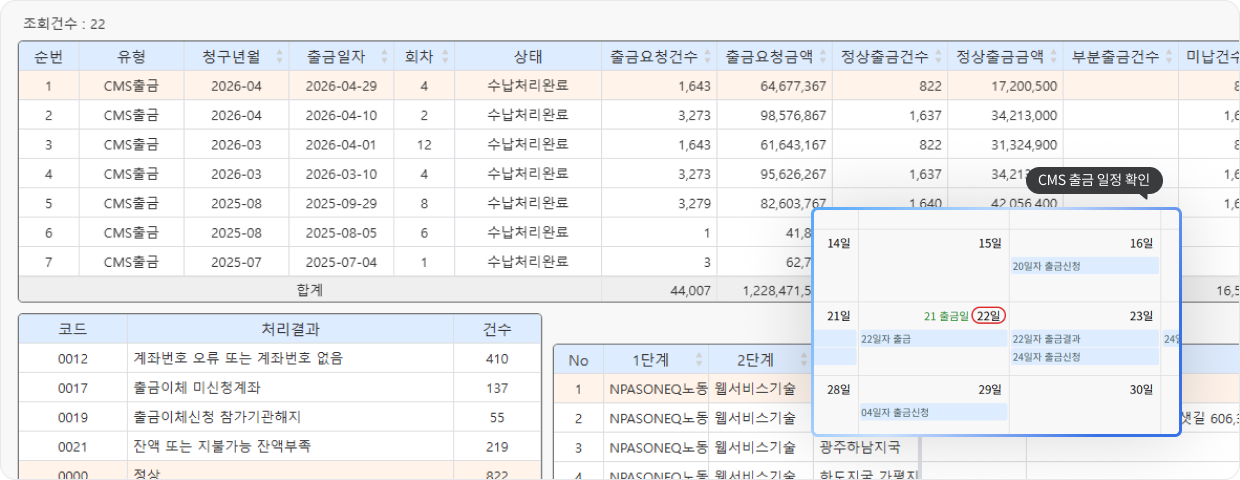Click the 처리결과 column header
This screenshot has height=480, width=1240.
[x=290, y=329]
